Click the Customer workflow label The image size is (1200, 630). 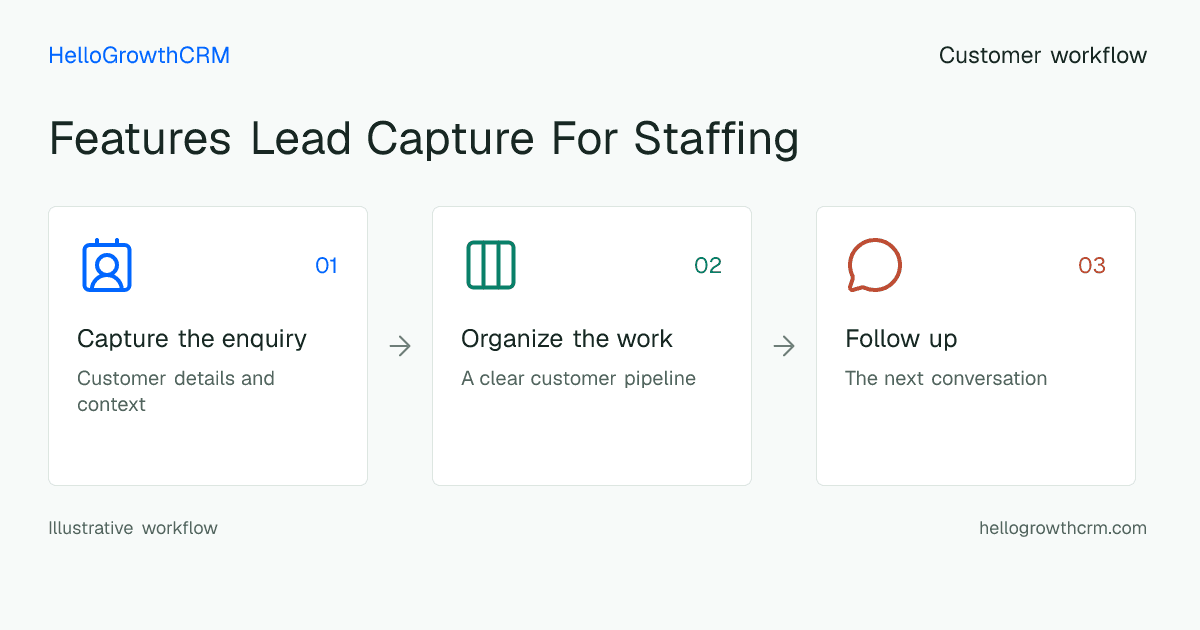tap(1043, 56)
